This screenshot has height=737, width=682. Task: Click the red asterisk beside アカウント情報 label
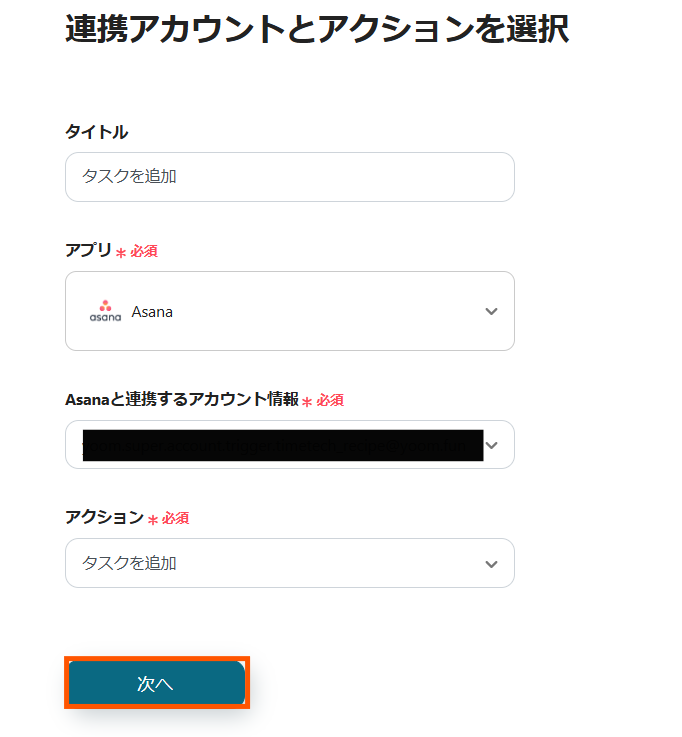[x=307, y=401]
